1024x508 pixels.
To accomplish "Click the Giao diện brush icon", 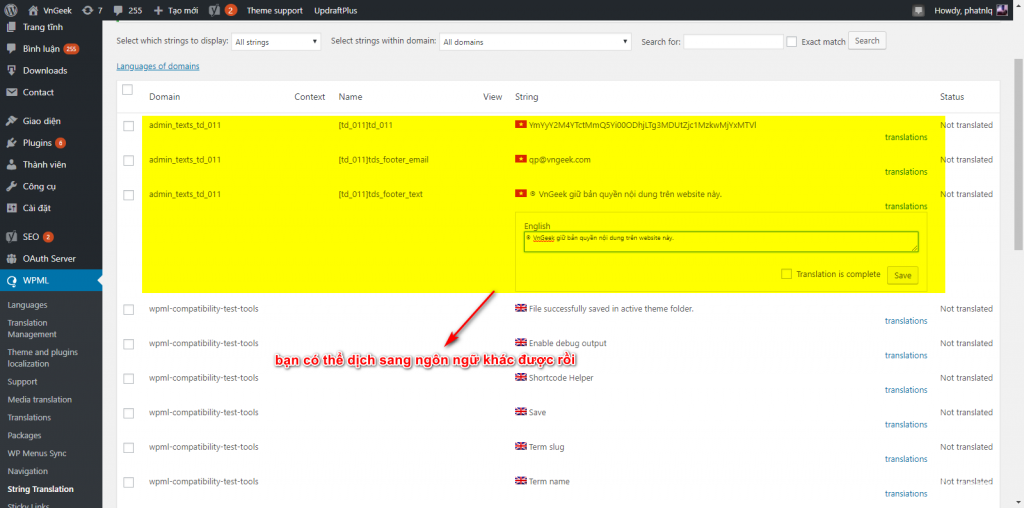I will 11,121.
